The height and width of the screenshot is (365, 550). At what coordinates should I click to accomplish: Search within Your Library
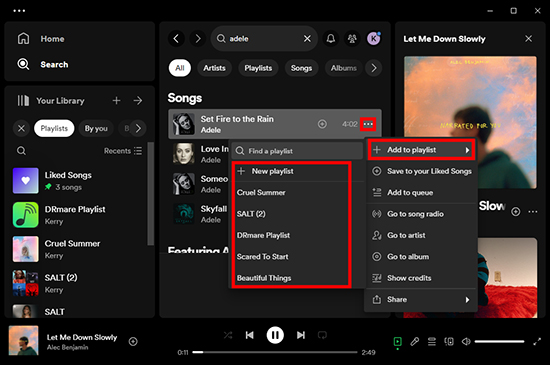coord(21,151)
